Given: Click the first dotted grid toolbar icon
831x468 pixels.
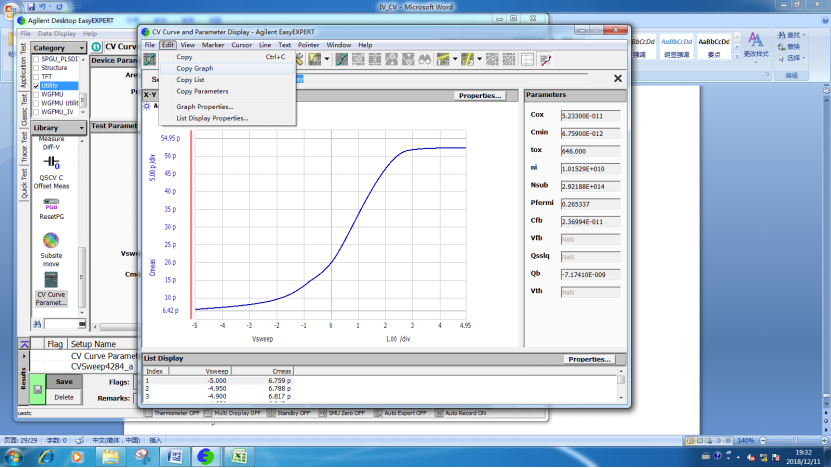Looking at the screenshot, I should pyautogui.click(x=492, y=59).
